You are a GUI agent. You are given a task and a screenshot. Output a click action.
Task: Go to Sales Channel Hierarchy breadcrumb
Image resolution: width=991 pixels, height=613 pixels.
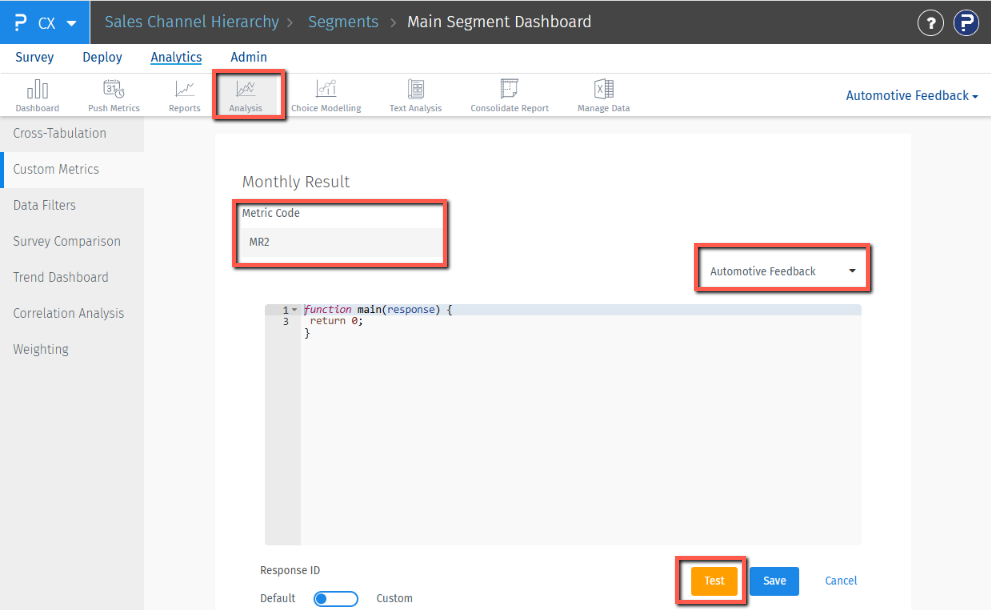click(192, 22)
